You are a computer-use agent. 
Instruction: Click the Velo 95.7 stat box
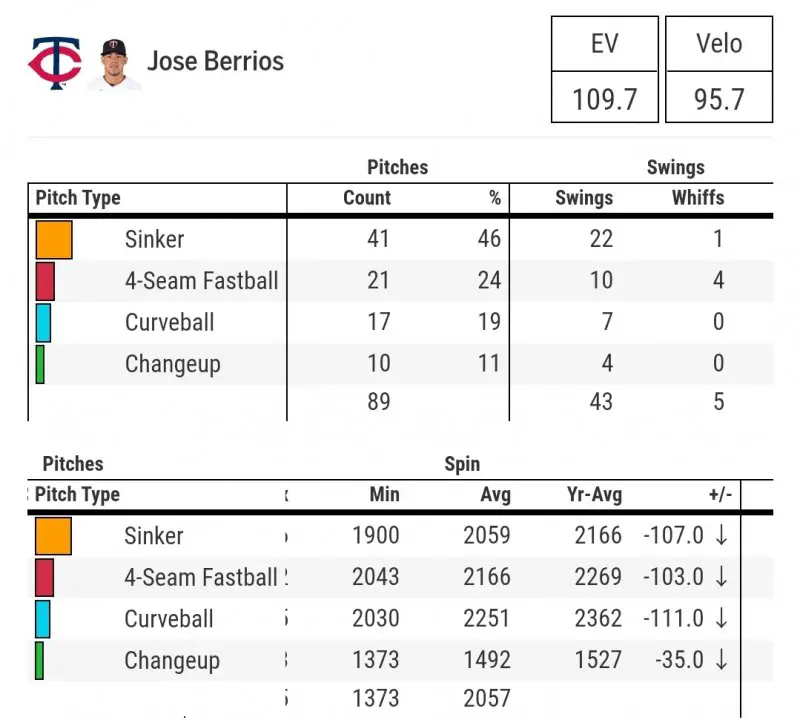point(719,69)
